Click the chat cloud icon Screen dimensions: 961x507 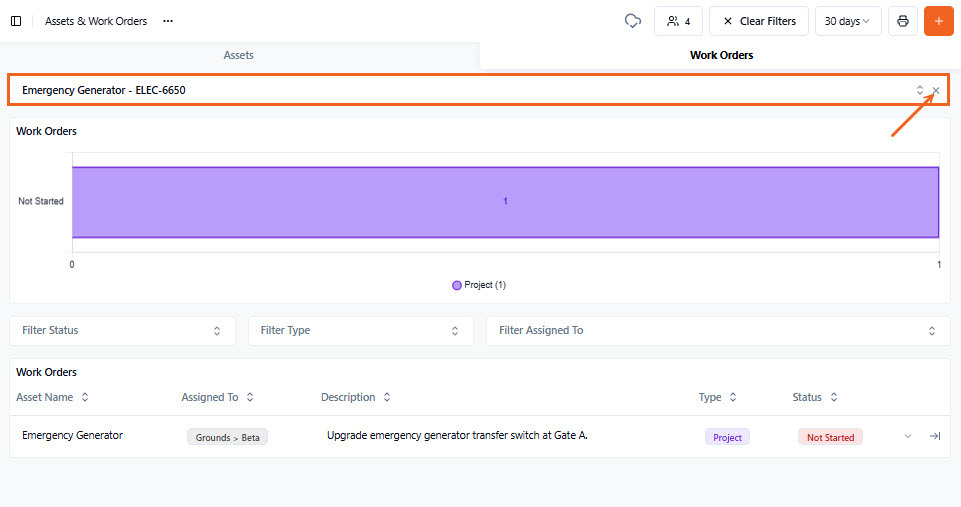pos(632,21)
